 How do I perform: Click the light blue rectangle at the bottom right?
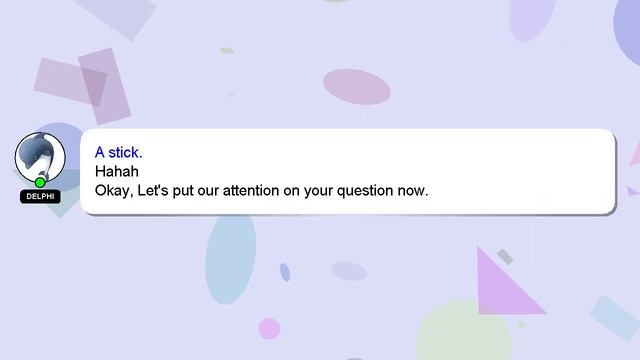614,318
